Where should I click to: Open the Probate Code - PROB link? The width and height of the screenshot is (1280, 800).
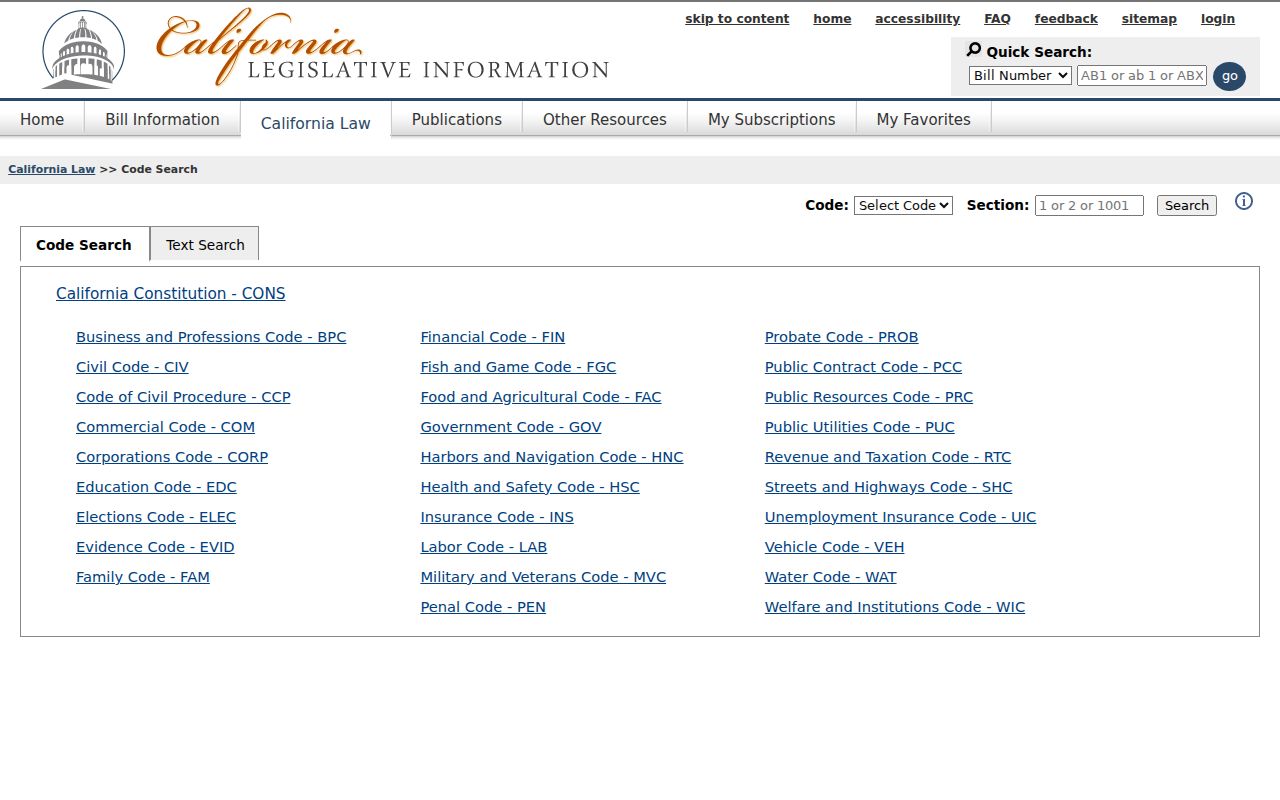tap(841, 337)
